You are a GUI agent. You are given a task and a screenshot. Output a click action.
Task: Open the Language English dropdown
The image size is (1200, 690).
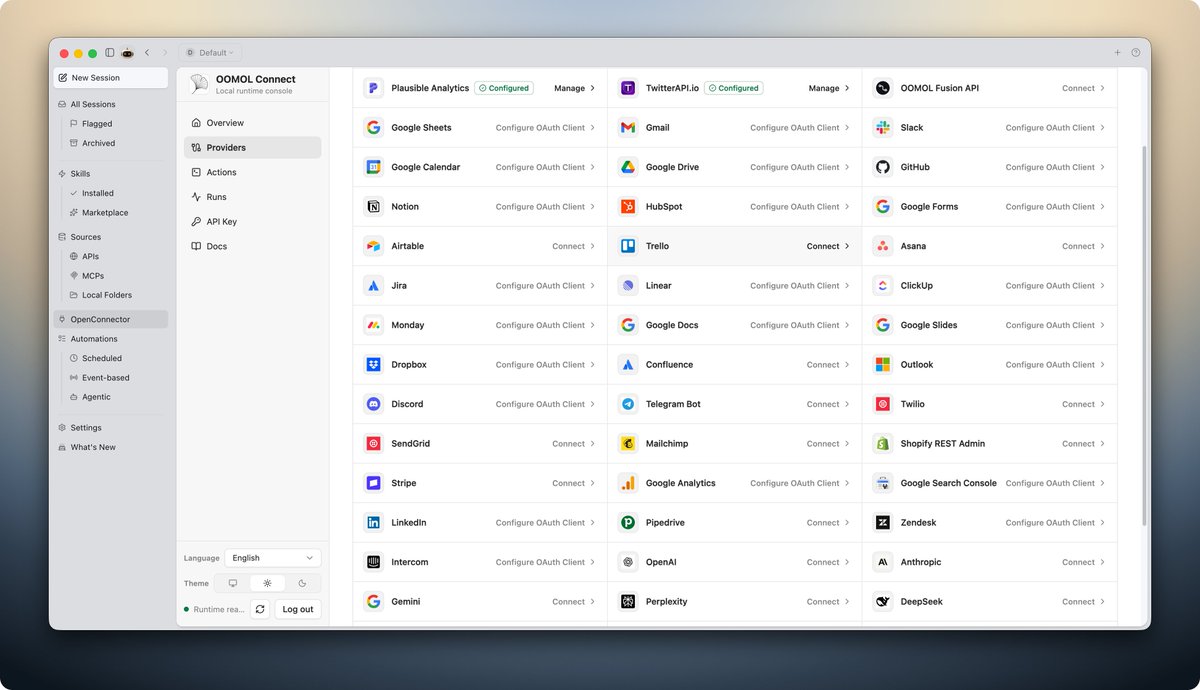(273, 558)
